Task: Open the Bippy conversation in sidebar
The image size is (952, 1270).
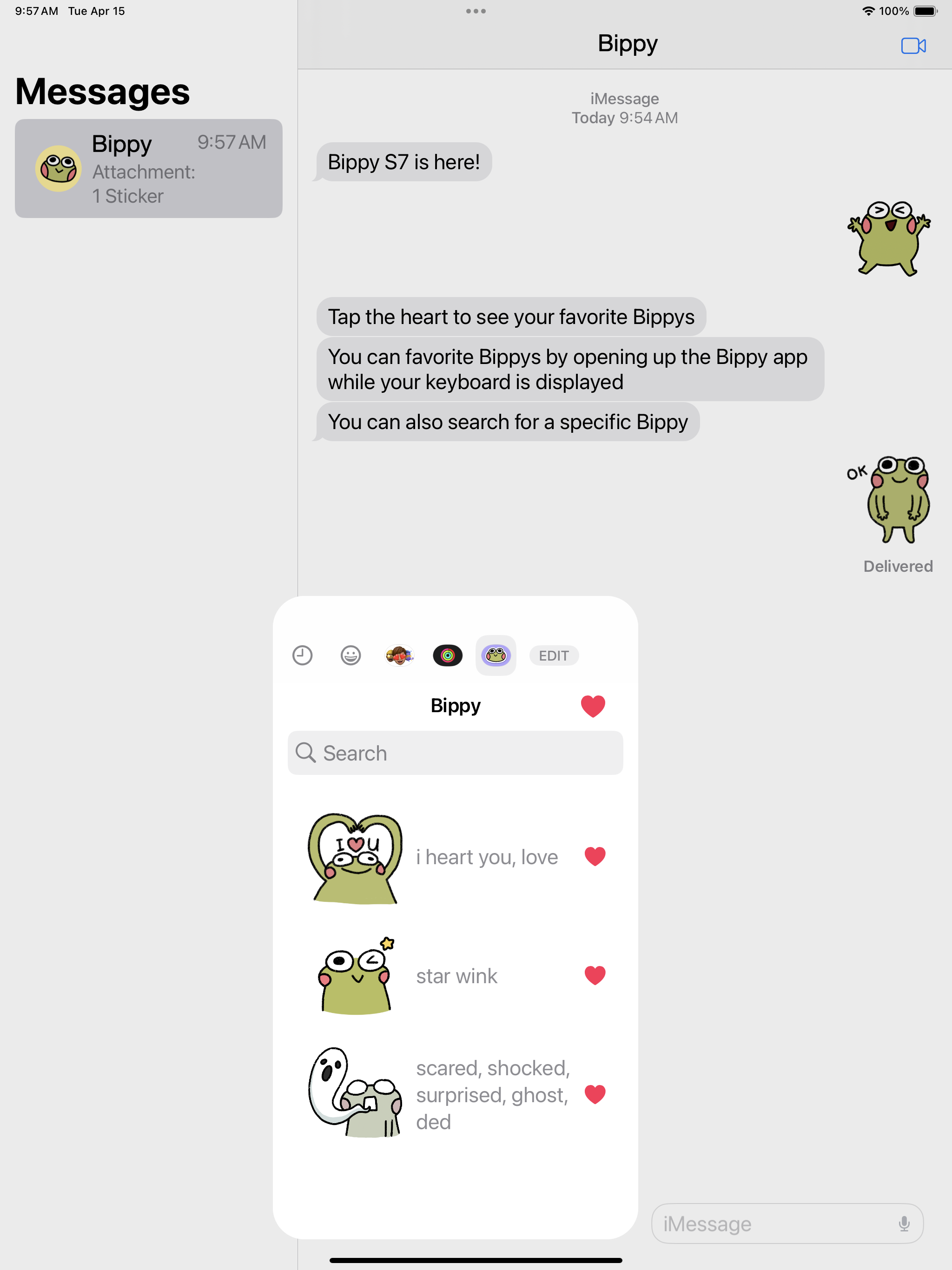Action: (149, 168)
